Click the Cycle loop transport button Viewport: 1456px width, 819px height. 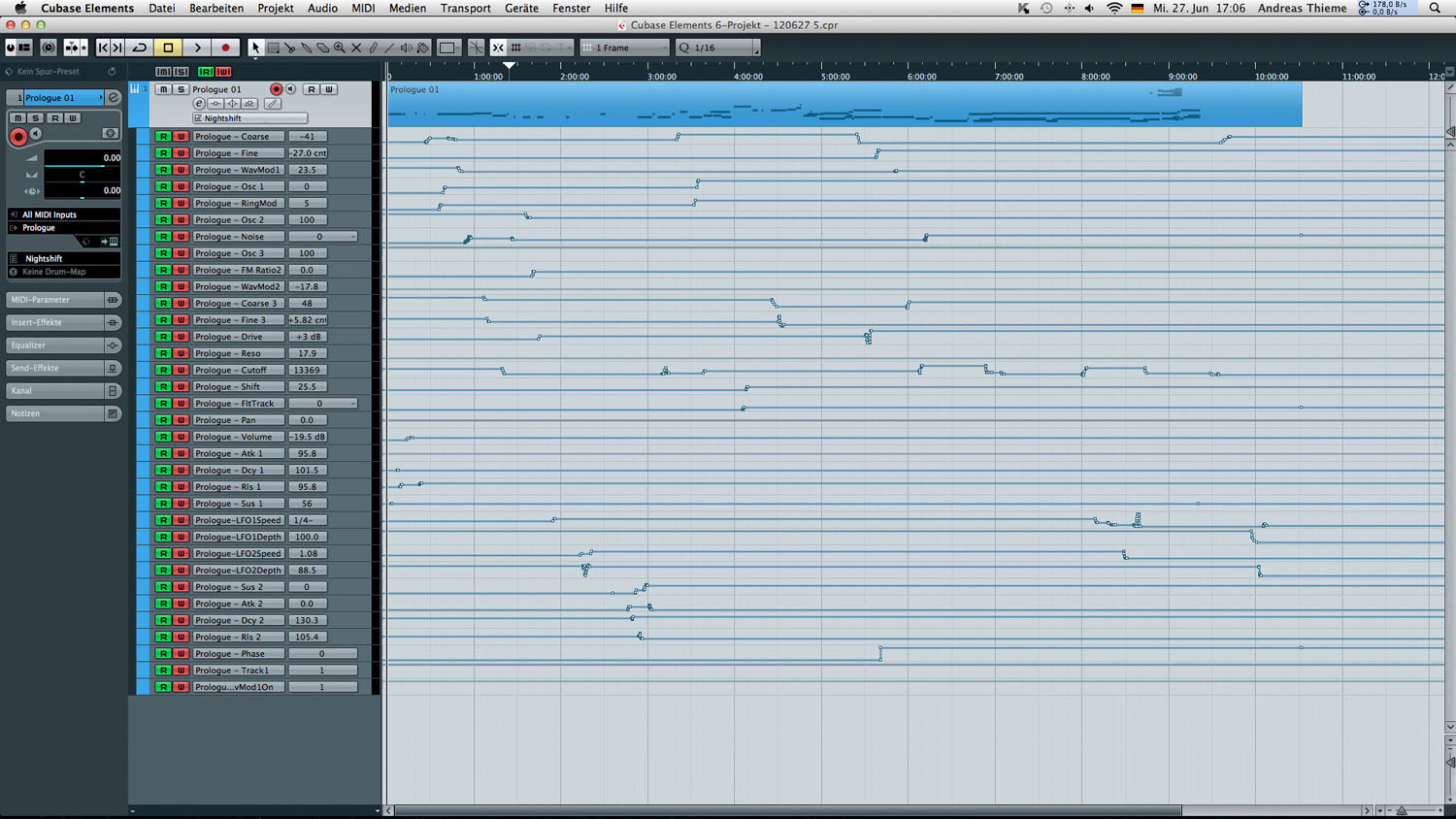[x=140, y=48]
